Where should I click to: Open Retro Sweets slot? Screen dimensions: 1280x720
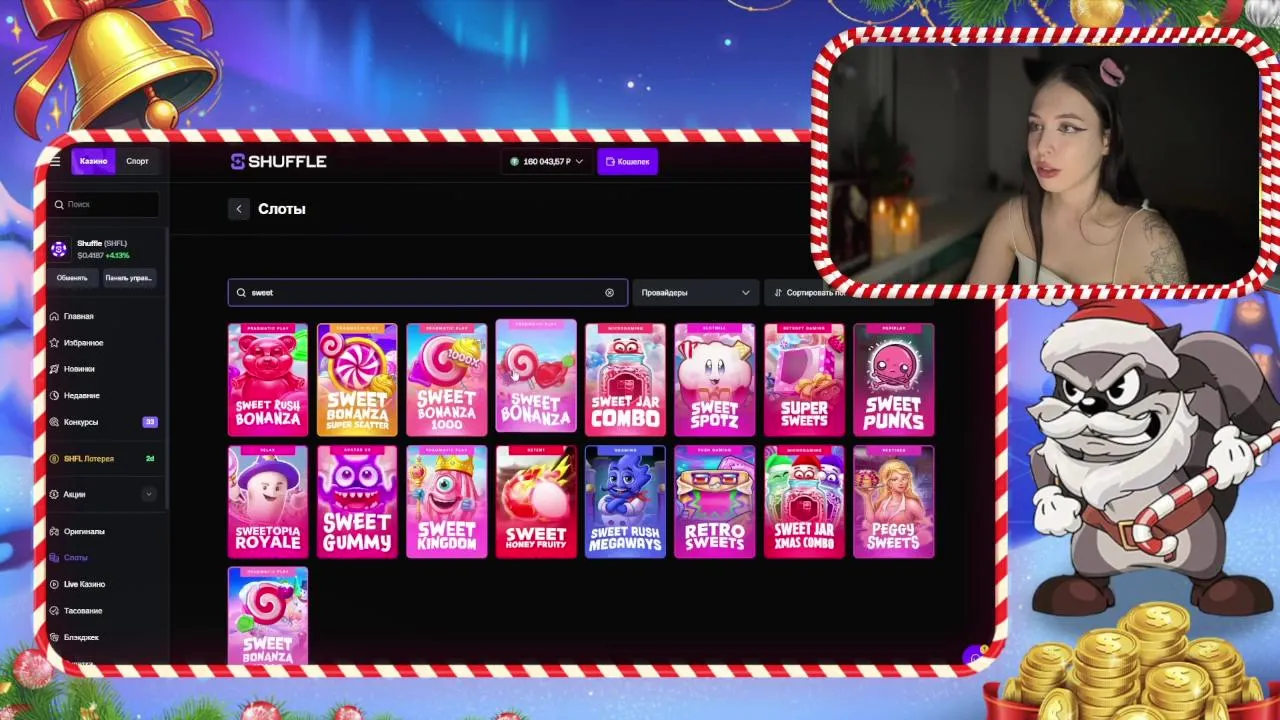coord(714,501)
